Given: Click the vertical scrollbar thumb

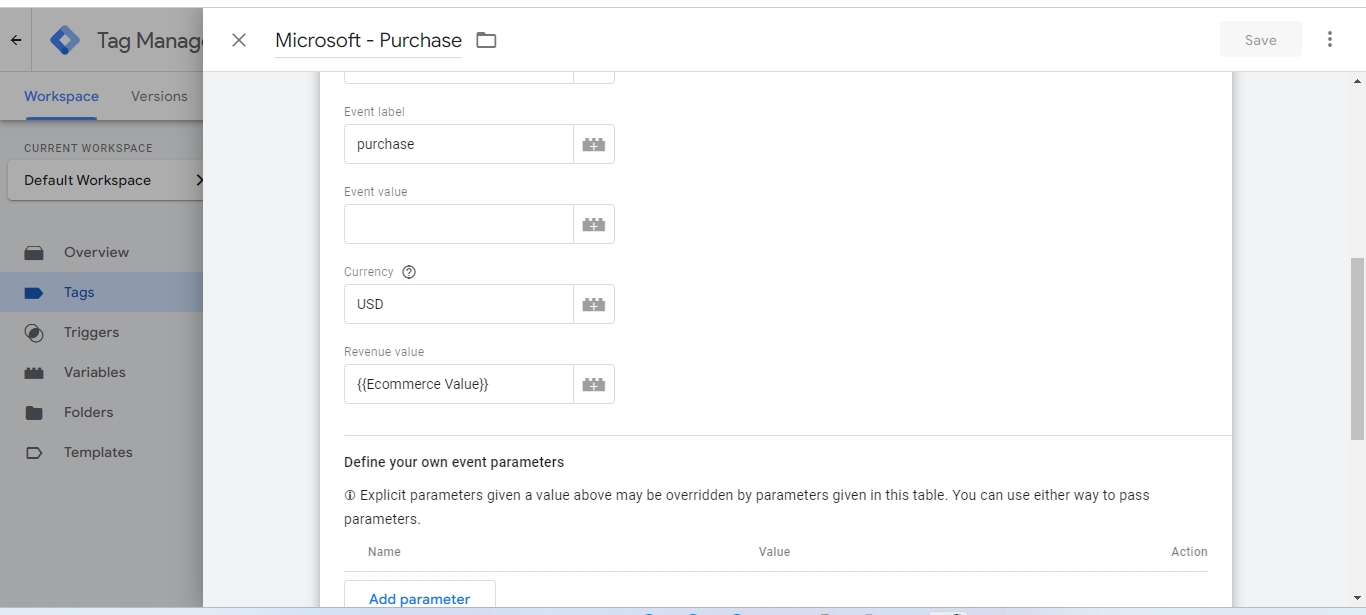Looking at the screenshot, I should [1357, 348].
